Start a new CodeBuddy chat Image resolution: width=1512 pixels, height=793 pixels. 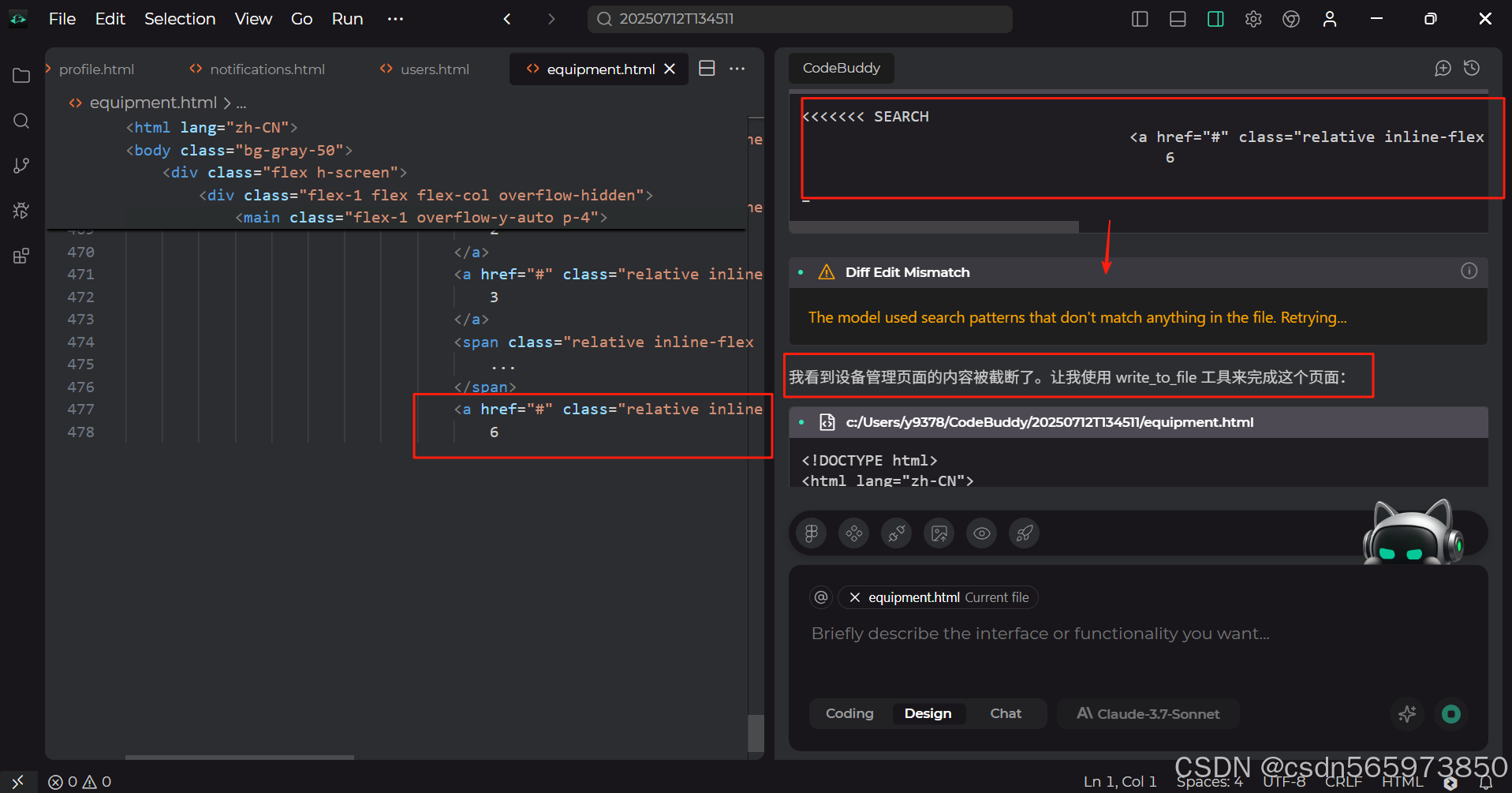click(x=1443, y=68)
